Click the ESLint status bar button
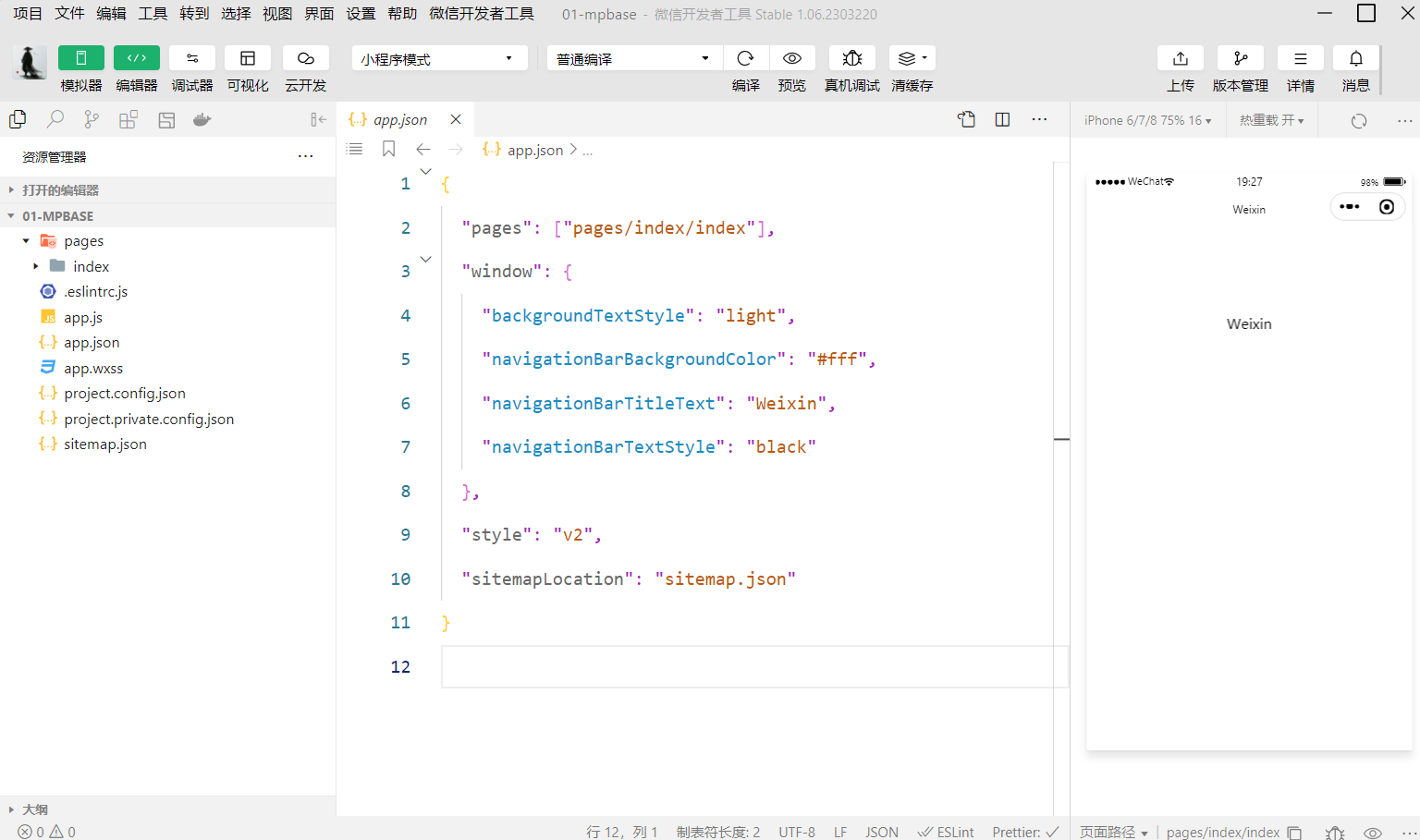Viewport: 1420px width, 840px height. pos(946,832)
